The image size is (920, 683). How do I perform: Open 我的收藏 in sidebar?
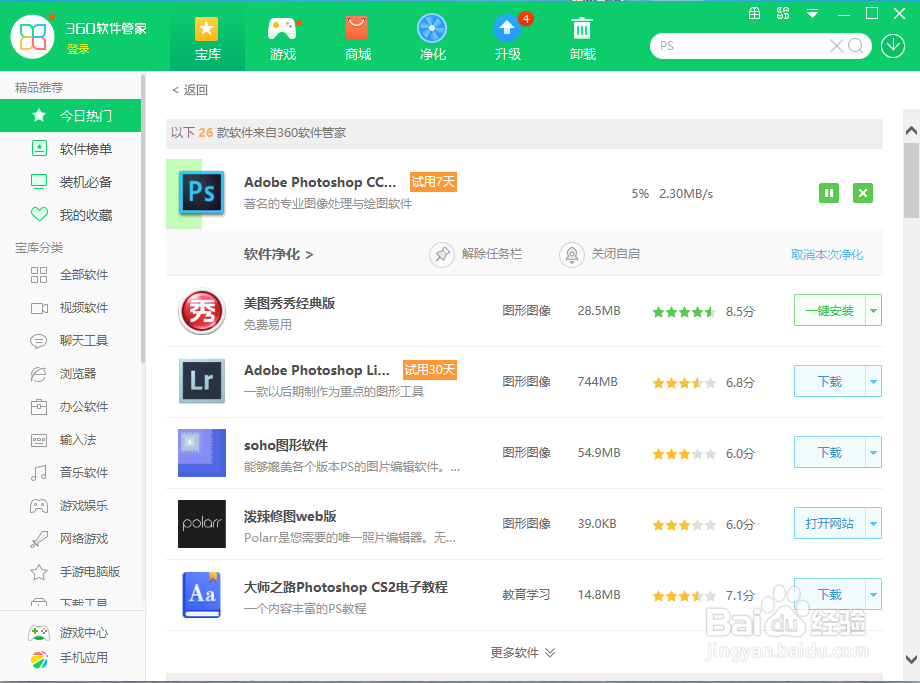coord(70,215)
